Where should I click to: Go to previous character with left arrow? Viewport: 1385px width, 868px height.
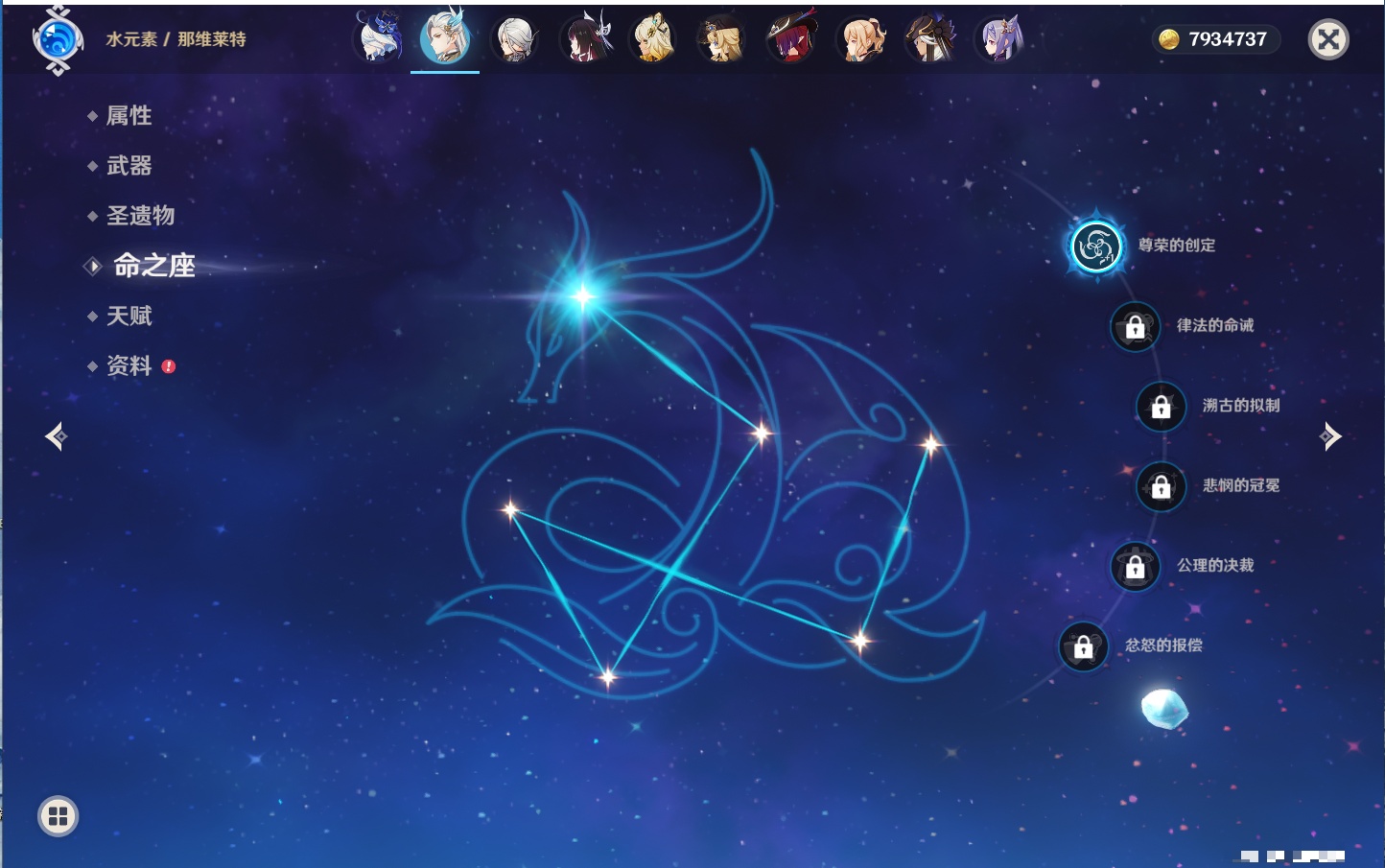tap(56, 436)
